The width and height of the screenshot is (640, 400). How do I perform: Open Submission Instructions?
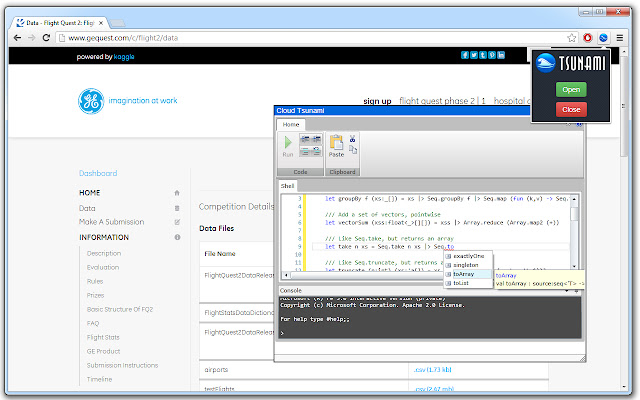click(x=122, y=365)
